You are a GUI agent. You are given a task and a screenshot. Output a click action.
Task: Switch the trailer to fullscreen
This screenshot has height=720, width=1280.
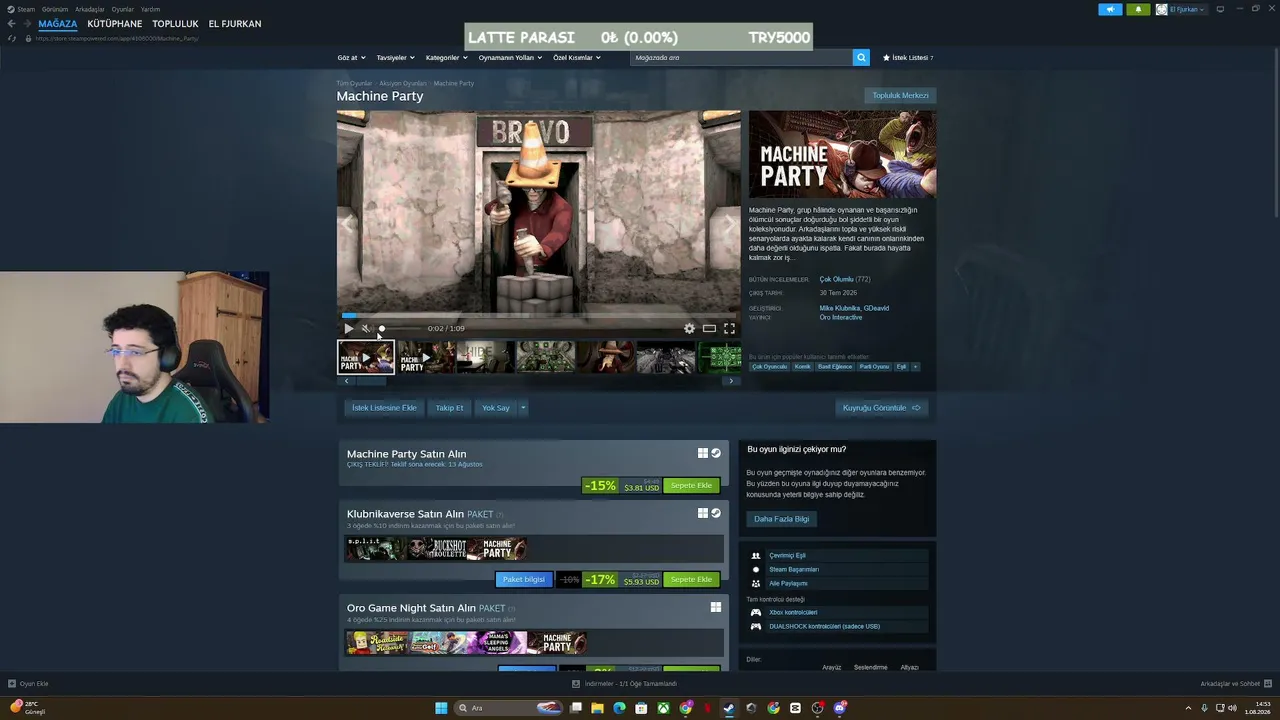pyautogui.click(x=729, y=328)
